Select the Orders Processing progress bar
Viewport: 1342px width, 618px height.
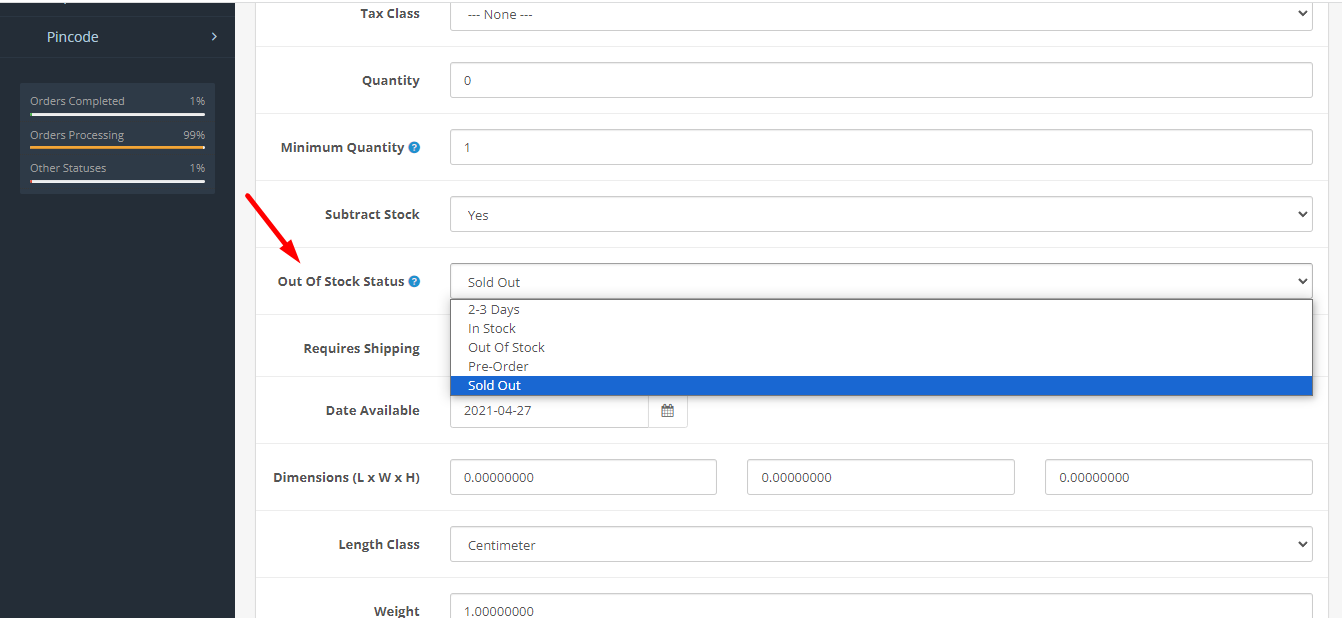pos(117,148)
